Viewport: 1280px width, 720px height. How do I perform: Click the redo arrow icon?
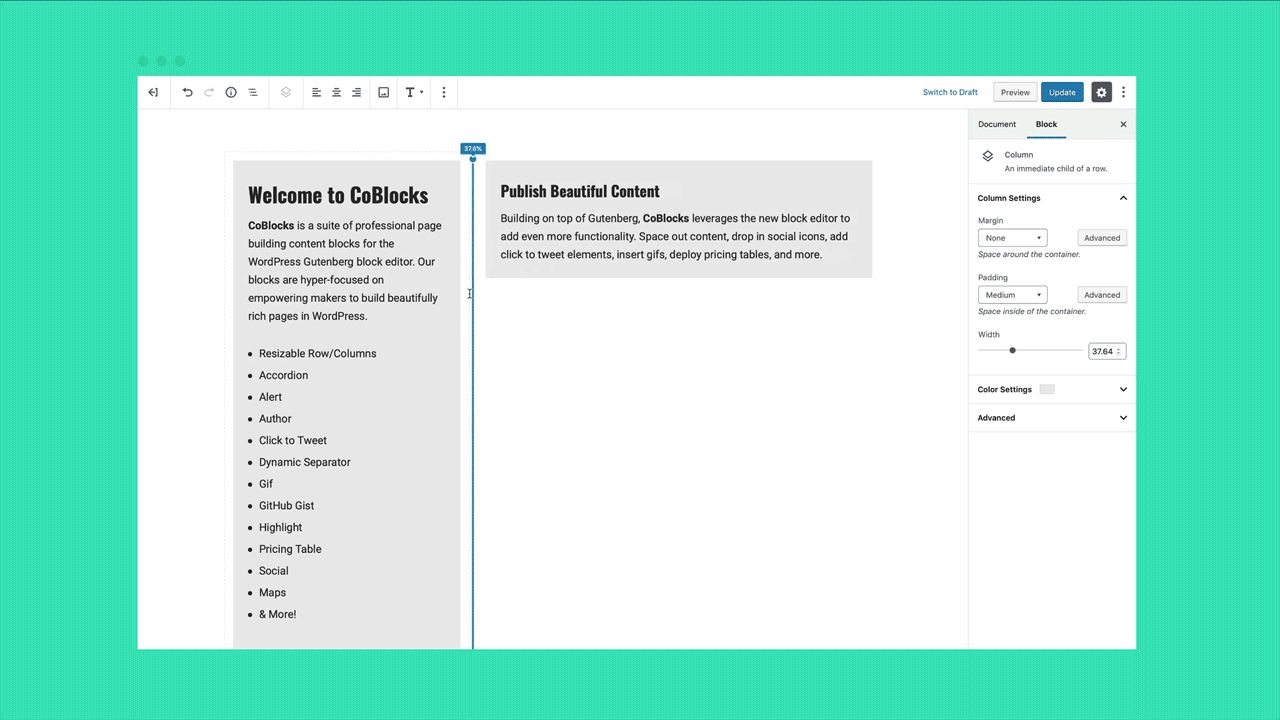tap(209, 92)
